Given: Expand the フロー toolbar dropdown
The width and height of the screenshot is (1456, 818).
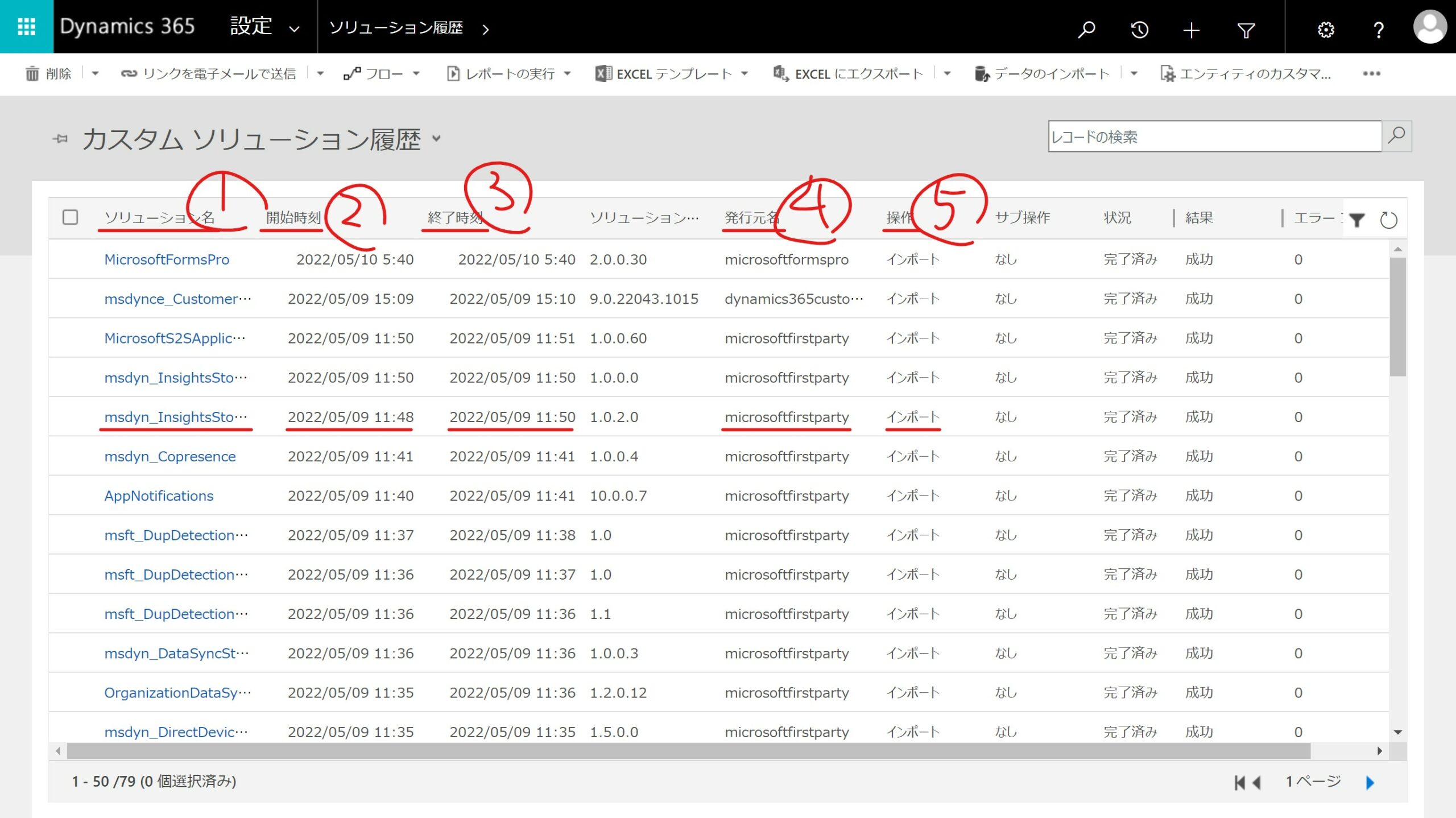Looking at the screenshot, I should [x=416, y=73].
